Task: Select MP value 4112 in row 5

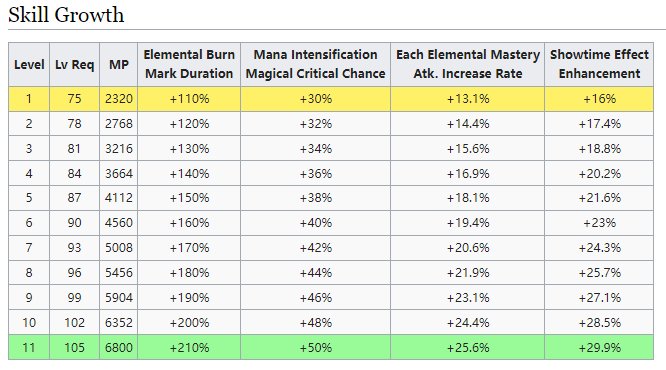Action: (x=119, y=198)
